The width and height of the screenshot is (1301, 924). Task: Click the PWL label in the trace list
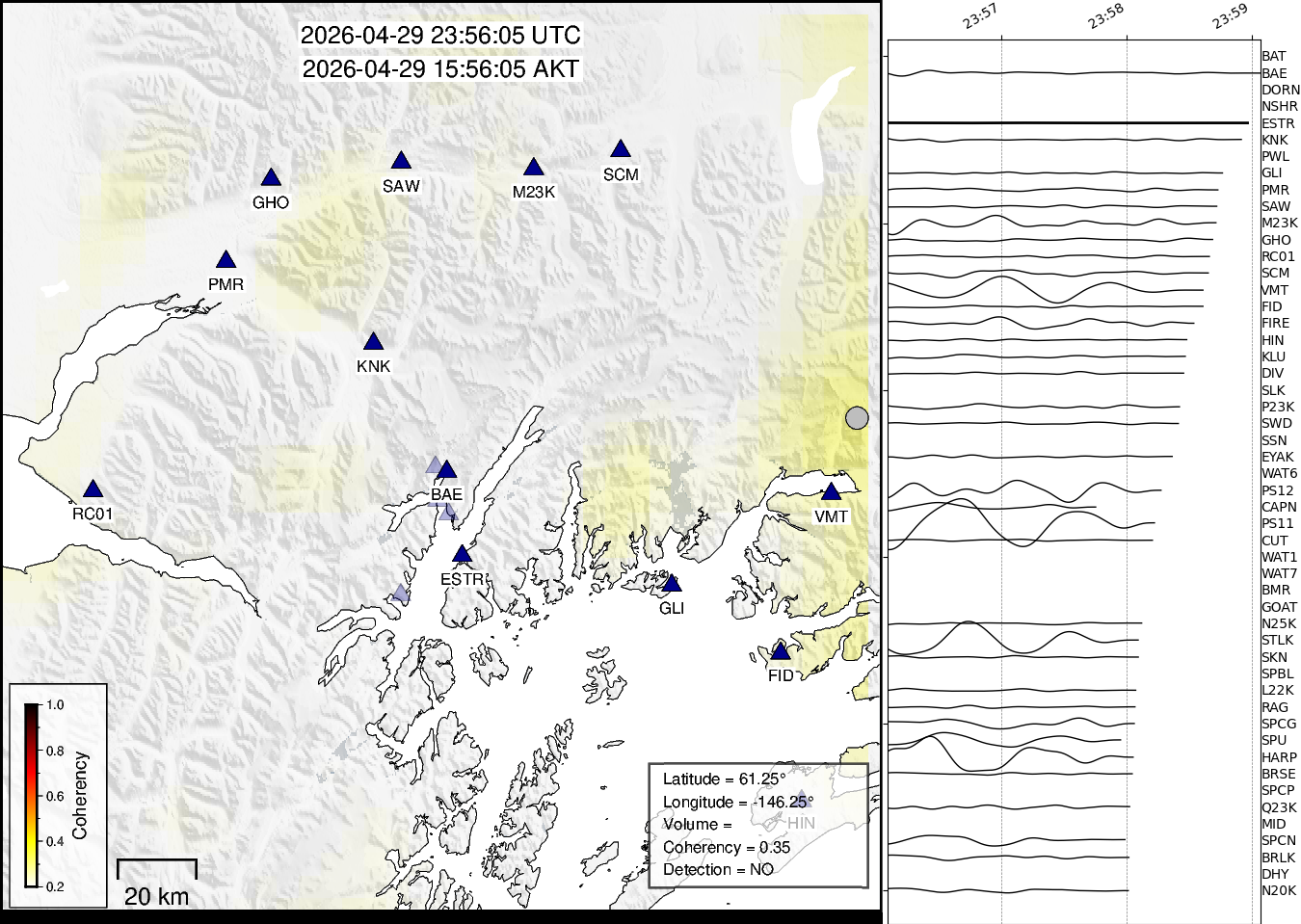tap(1275, 157)
